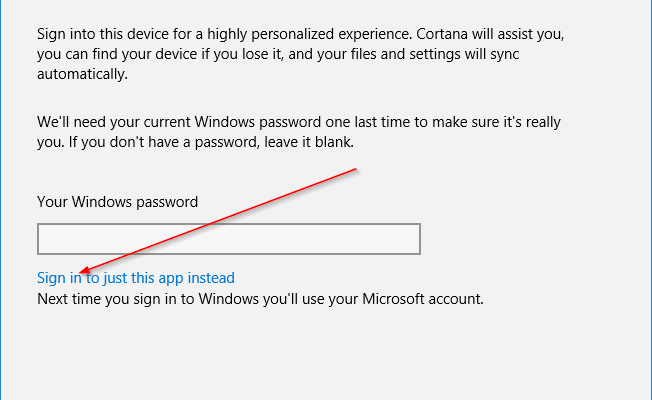Image resolution: width=652 pixels, height=400 pixels.
Task: Click the word "automatically" in the first paragraph
Action: tap(84, 73)
